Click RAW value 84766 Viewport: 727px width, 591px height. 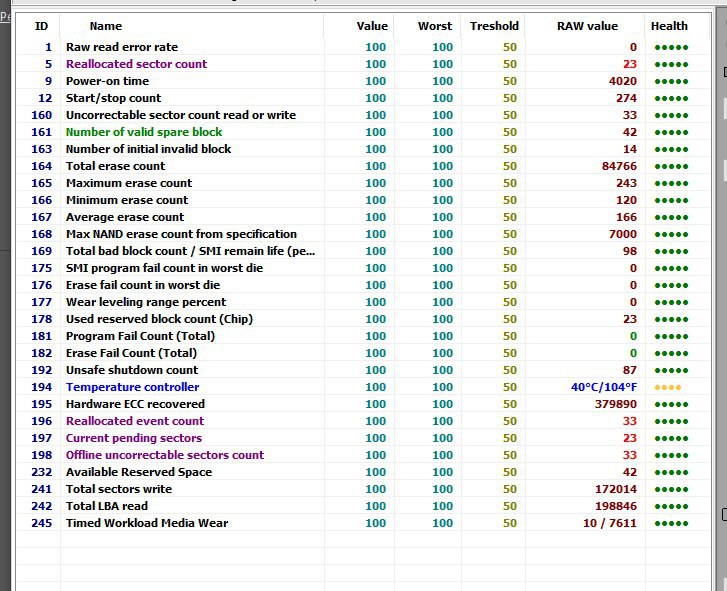click(x=619, y=166)
